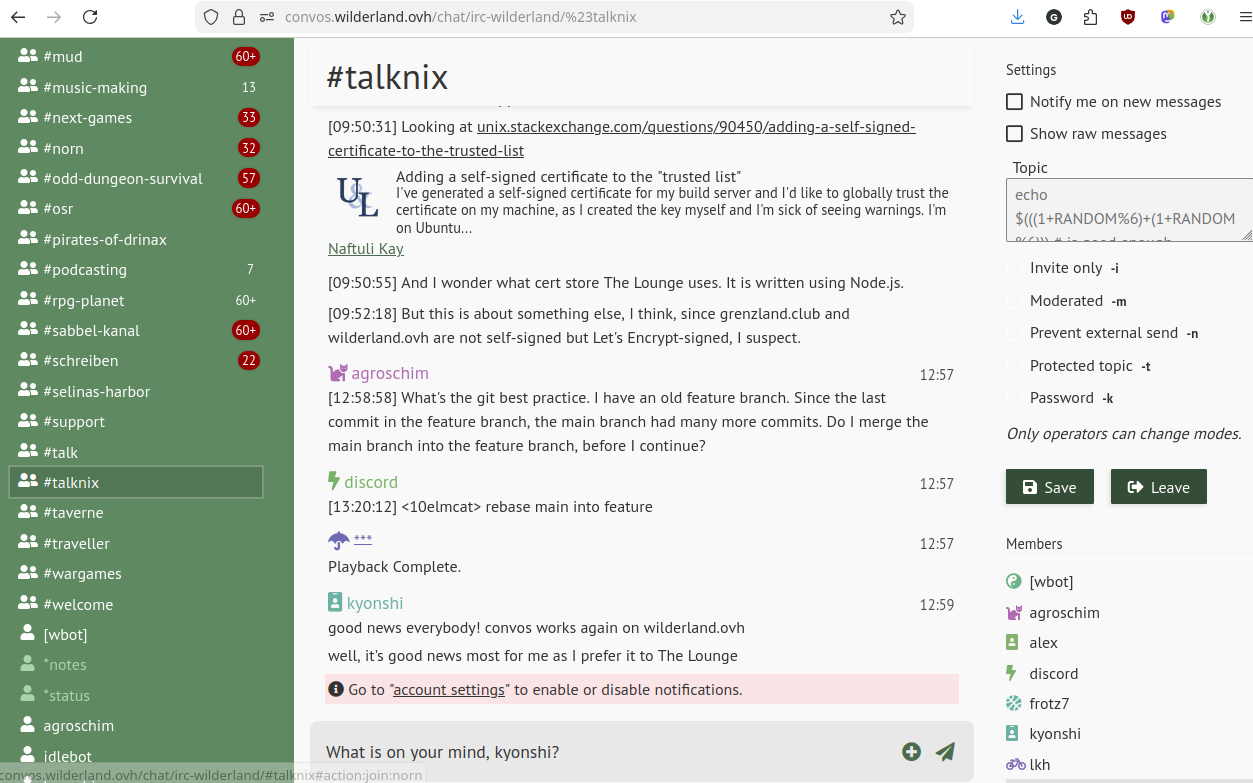The height and width of the screenshot is (783, 1253).
Task: Open the uBlock Origin extension icon
Action: (1128, 17)
